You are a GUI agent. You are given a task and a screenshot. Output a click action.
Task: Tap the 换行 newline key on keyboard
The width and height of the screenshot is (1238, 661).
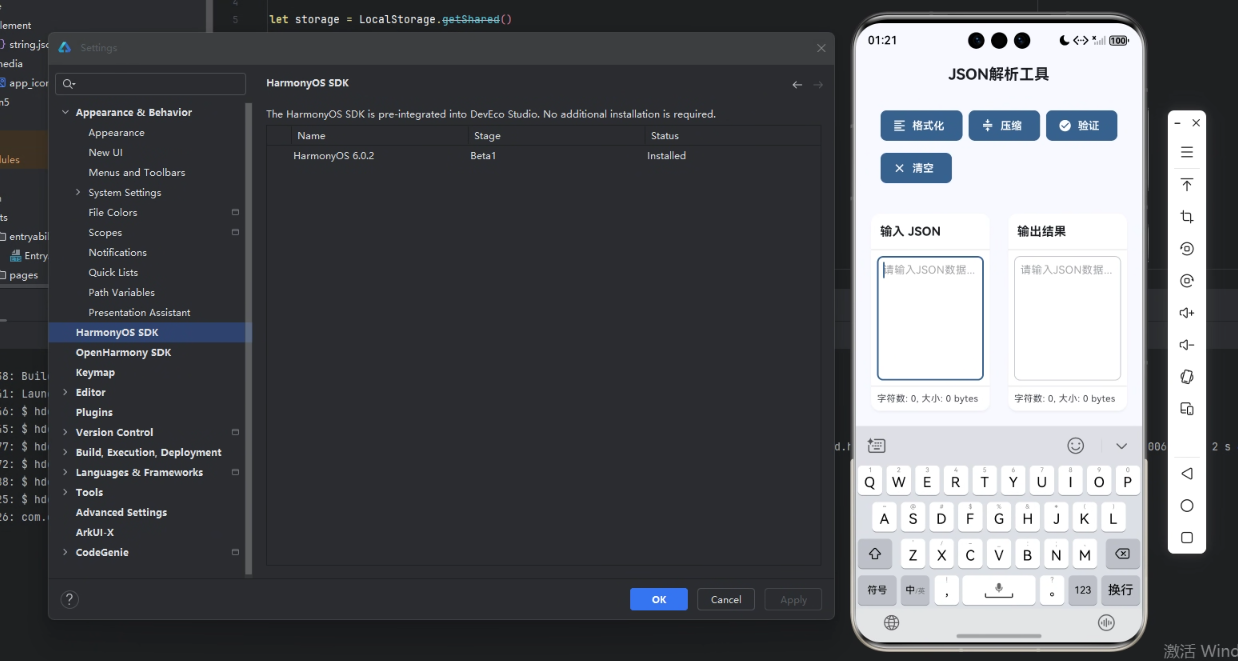pyautogui.click(x=1120, y=590)
